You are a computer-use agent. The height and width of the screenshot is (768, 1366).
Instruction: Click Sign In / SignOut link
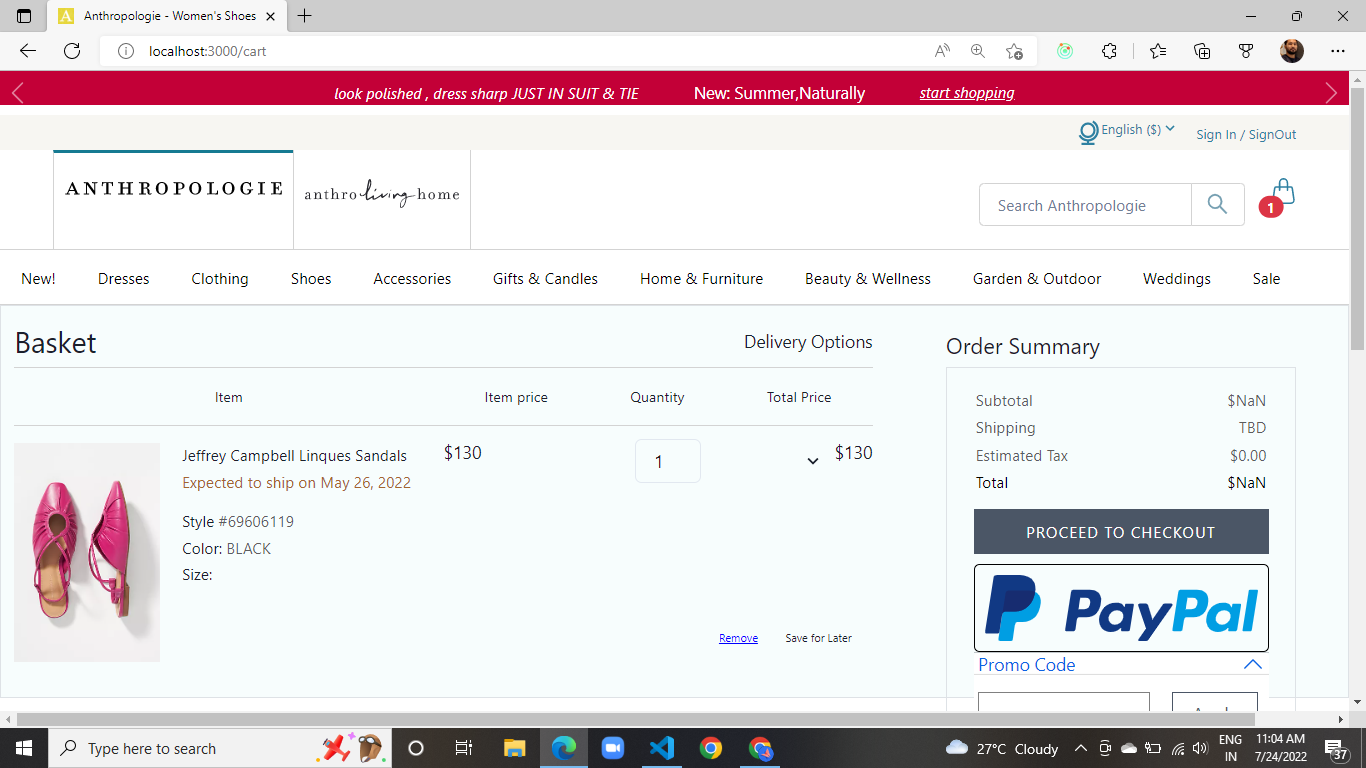[1246, 134]
